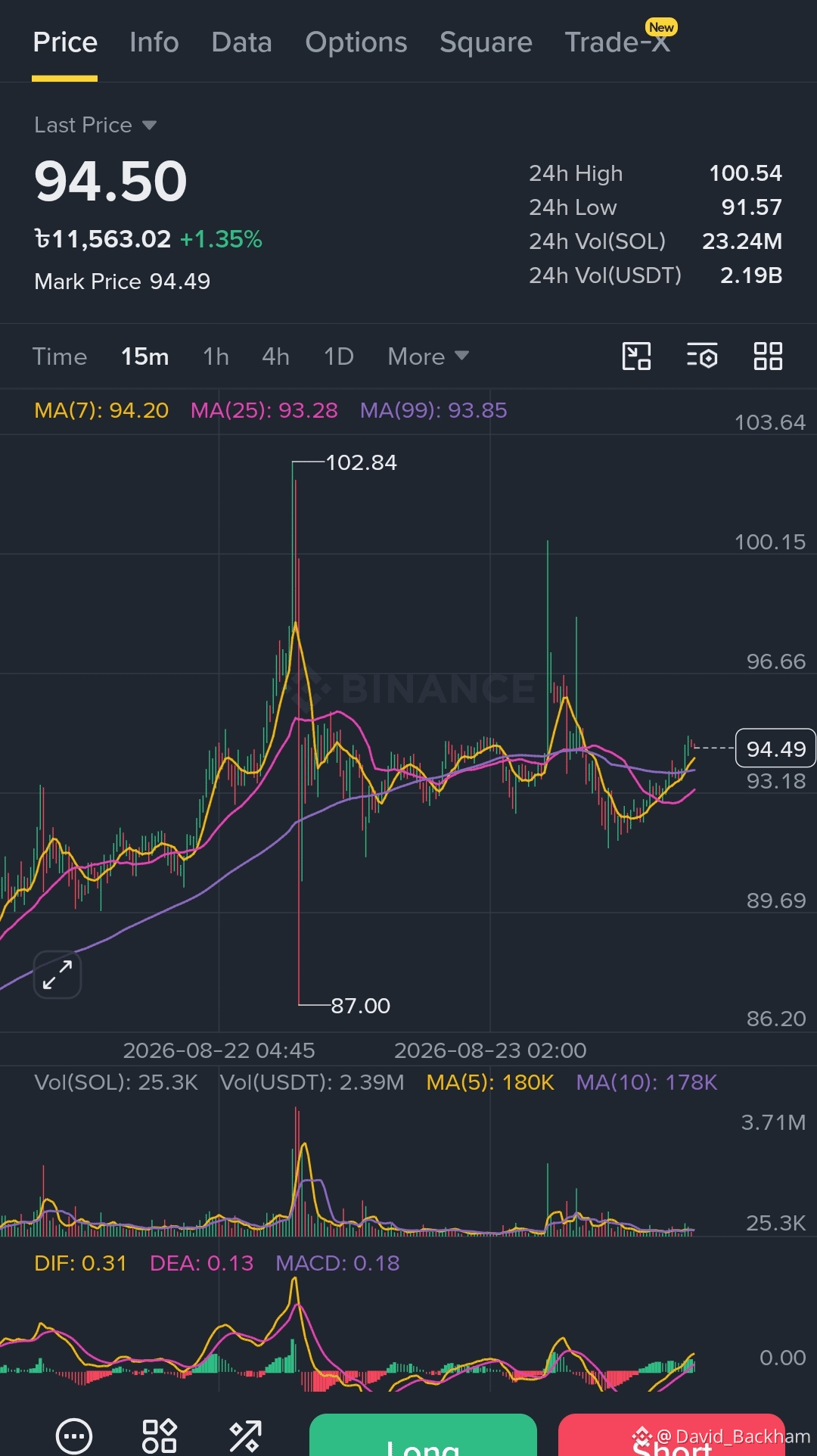Screen dimensions: 817x1456
Task: Tap the MACD: 0.18 indicator label
Action: coord(337,1263)
